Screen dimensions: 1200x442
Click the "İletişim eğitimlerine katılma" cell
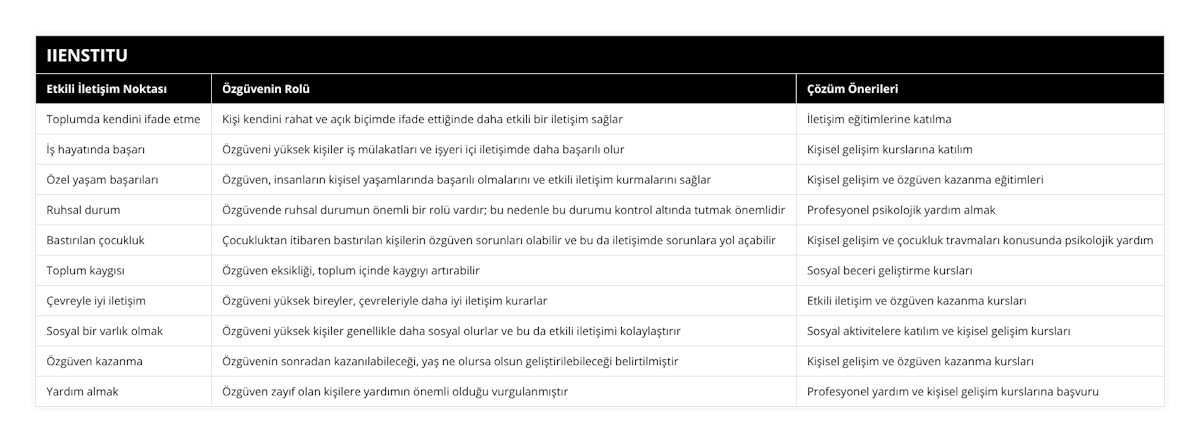click(879, 119)
